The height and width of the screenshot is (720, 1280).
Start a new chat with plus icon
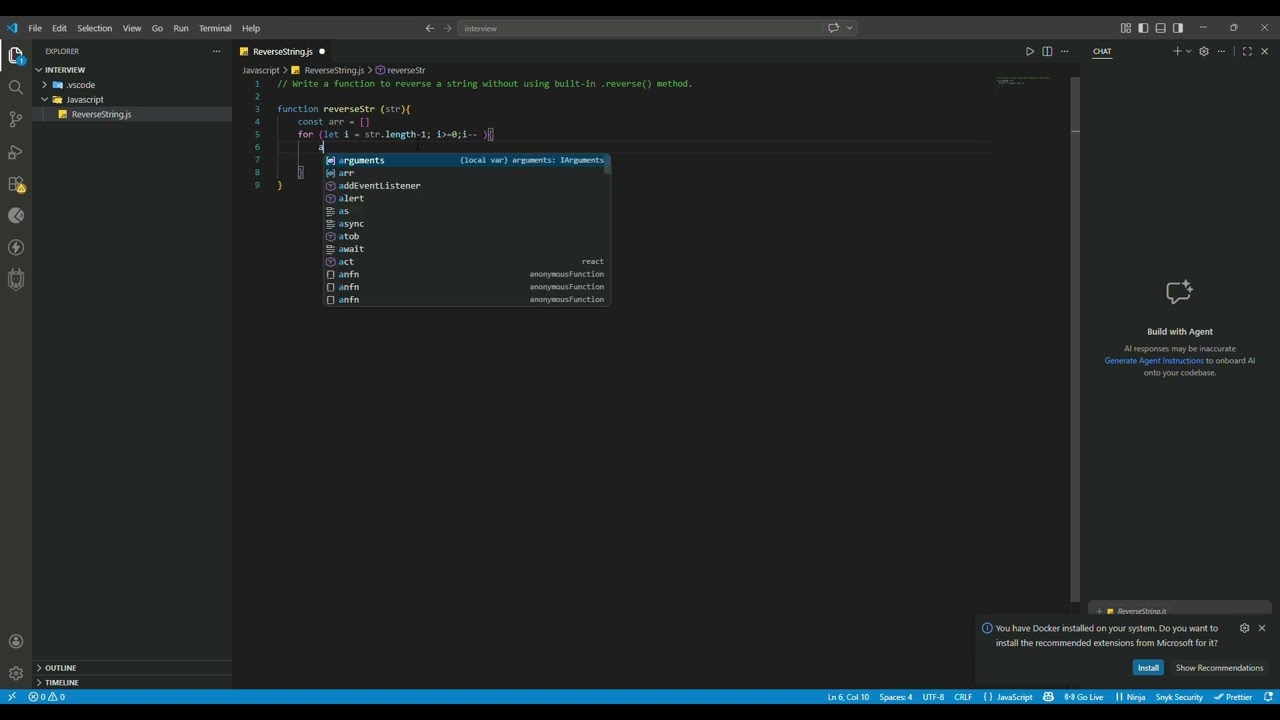point(1177,51)
